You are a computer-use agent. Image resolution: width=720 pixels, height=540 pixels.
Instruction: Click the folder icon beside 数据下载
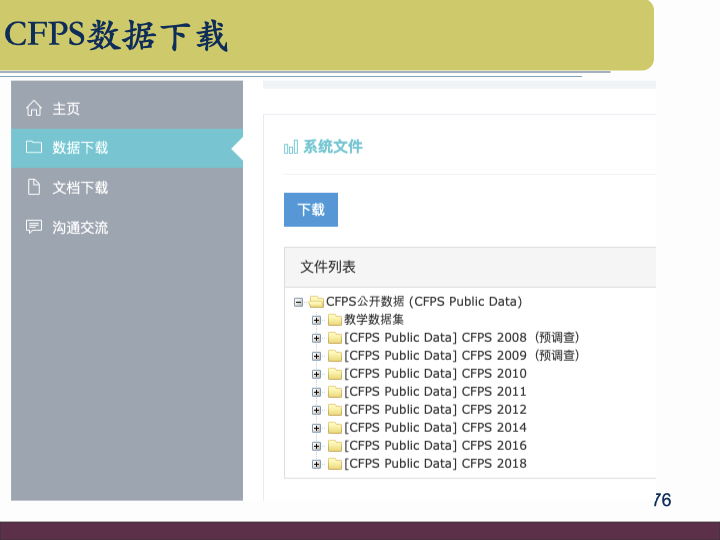pyautogui.click(x=34, y=147)
